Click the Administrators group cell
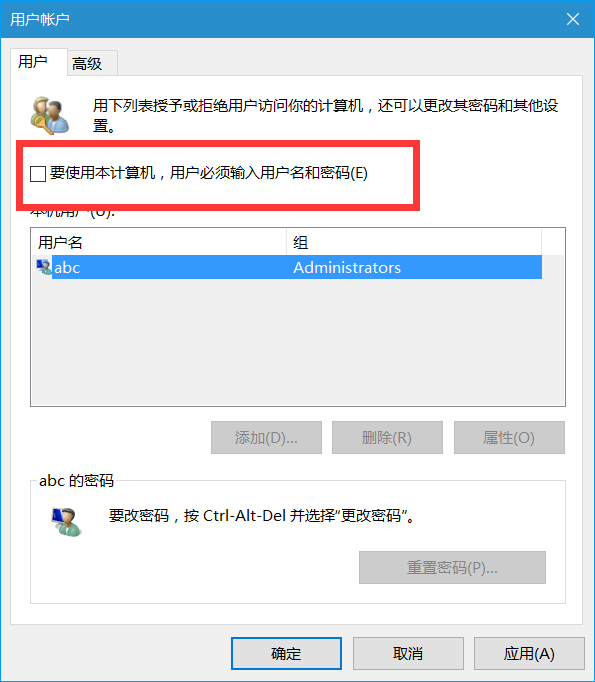The height and width of the screenshot is (682, 595). [x=347, y=267]
